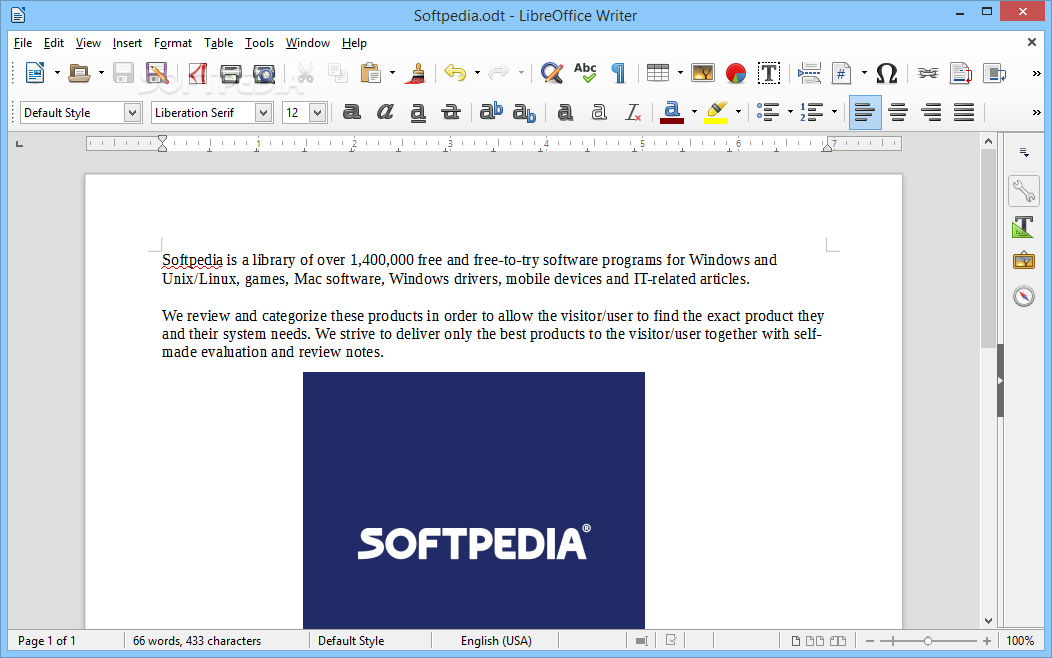
Task: Insert a table using grid icon
Action: click(x=658, y=72)
